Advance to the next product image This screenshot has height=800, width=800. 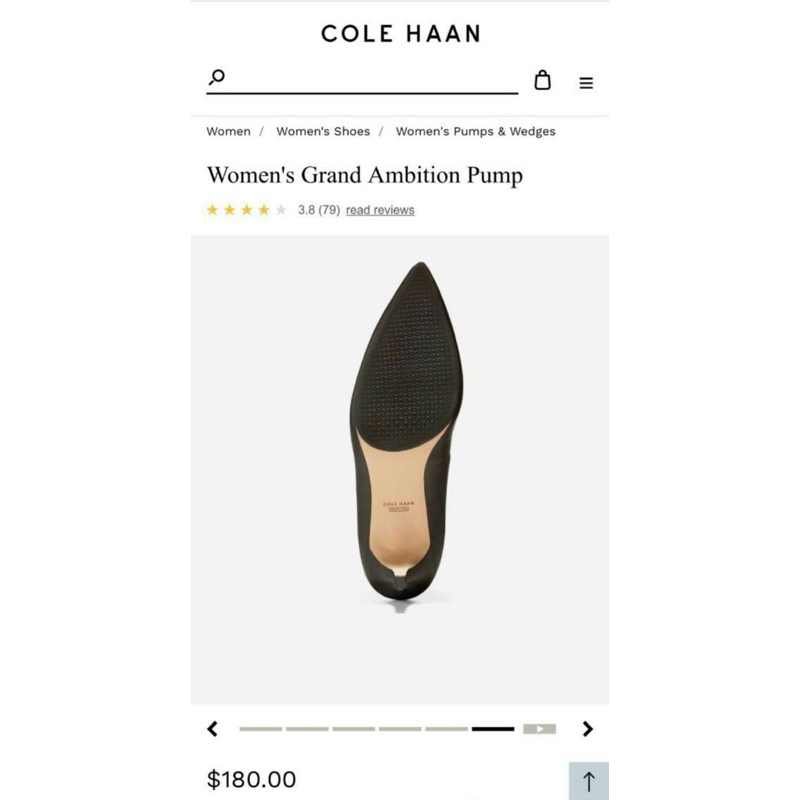pyautogui.click(x=588, y=729)
